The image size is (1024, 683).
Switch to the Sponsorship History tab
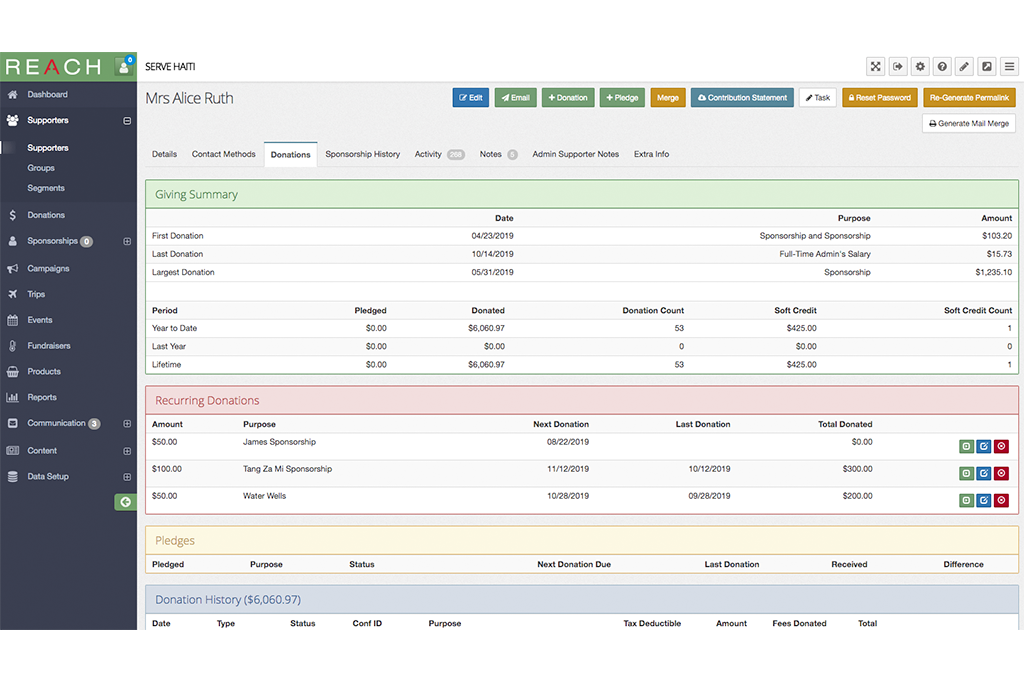362,155
